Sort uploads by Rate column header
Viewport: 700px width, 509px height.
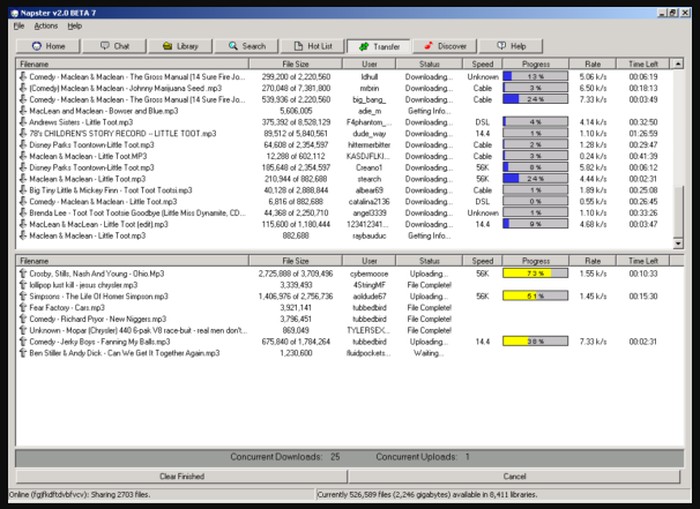pos(592,261)
